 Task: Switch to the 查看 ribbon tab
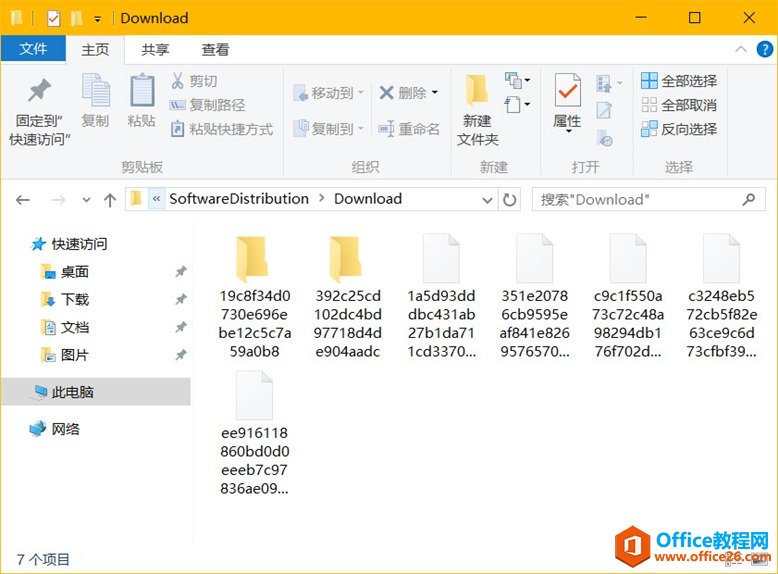[215, 49]
